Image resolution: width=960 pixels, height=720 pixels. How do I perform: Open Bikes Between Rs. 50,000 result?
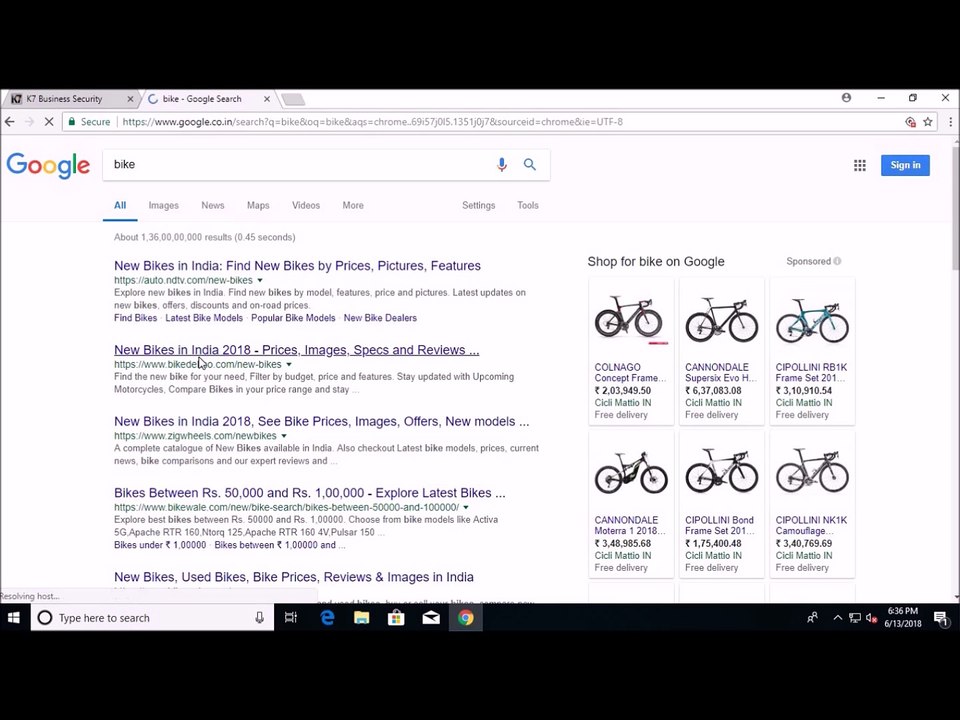pyautogui.click(x=310, y=493)
